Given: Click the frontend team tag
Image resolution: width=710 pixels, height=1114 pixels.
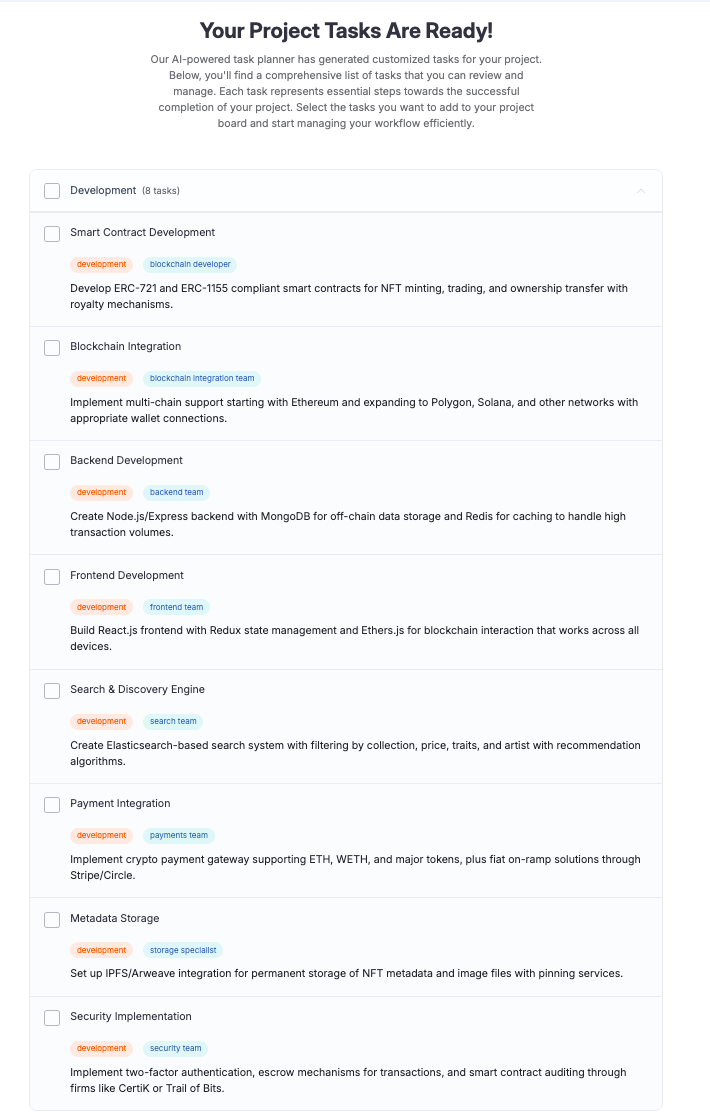Looking at the screenshot, I should (x=176, y=607).
